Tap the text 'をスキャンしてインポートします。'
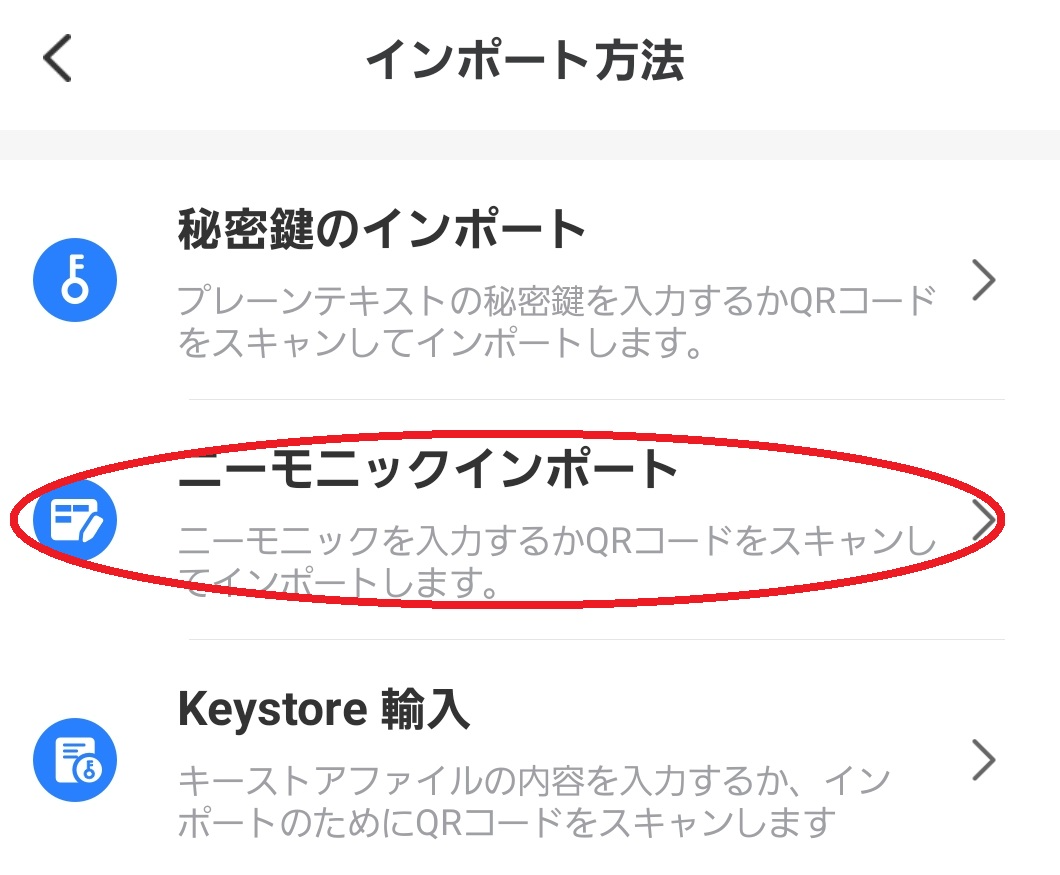This screenshot has width=1060, height=875. 439,342
